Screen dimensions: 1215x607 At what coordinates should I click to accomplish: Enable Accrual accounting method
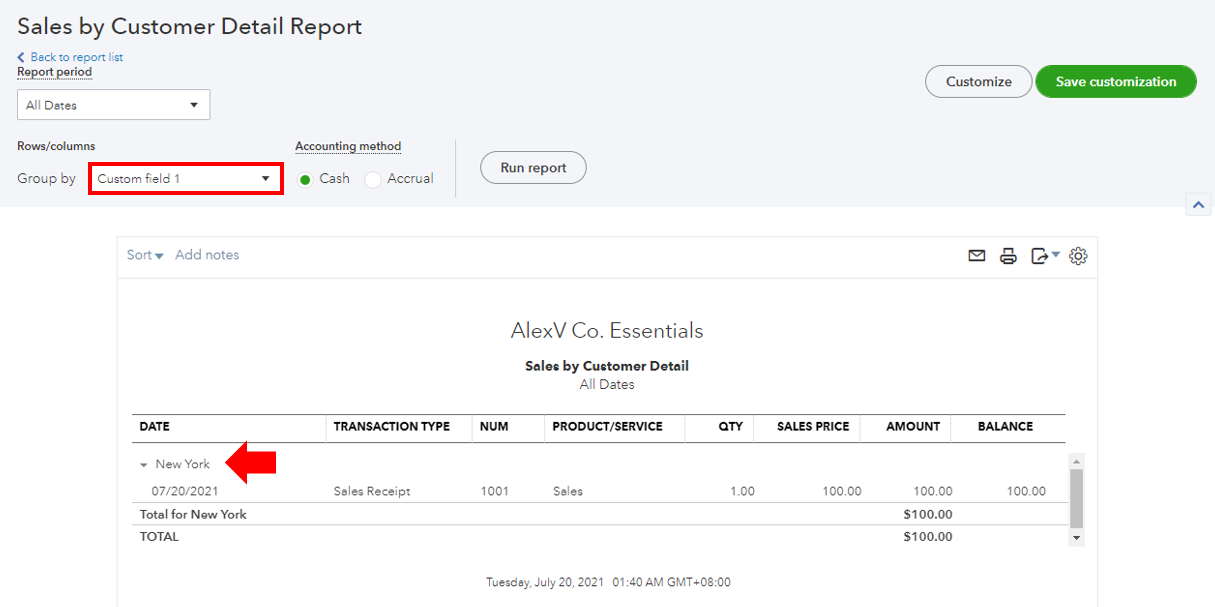pyautogui.click(x=371, y=178)
